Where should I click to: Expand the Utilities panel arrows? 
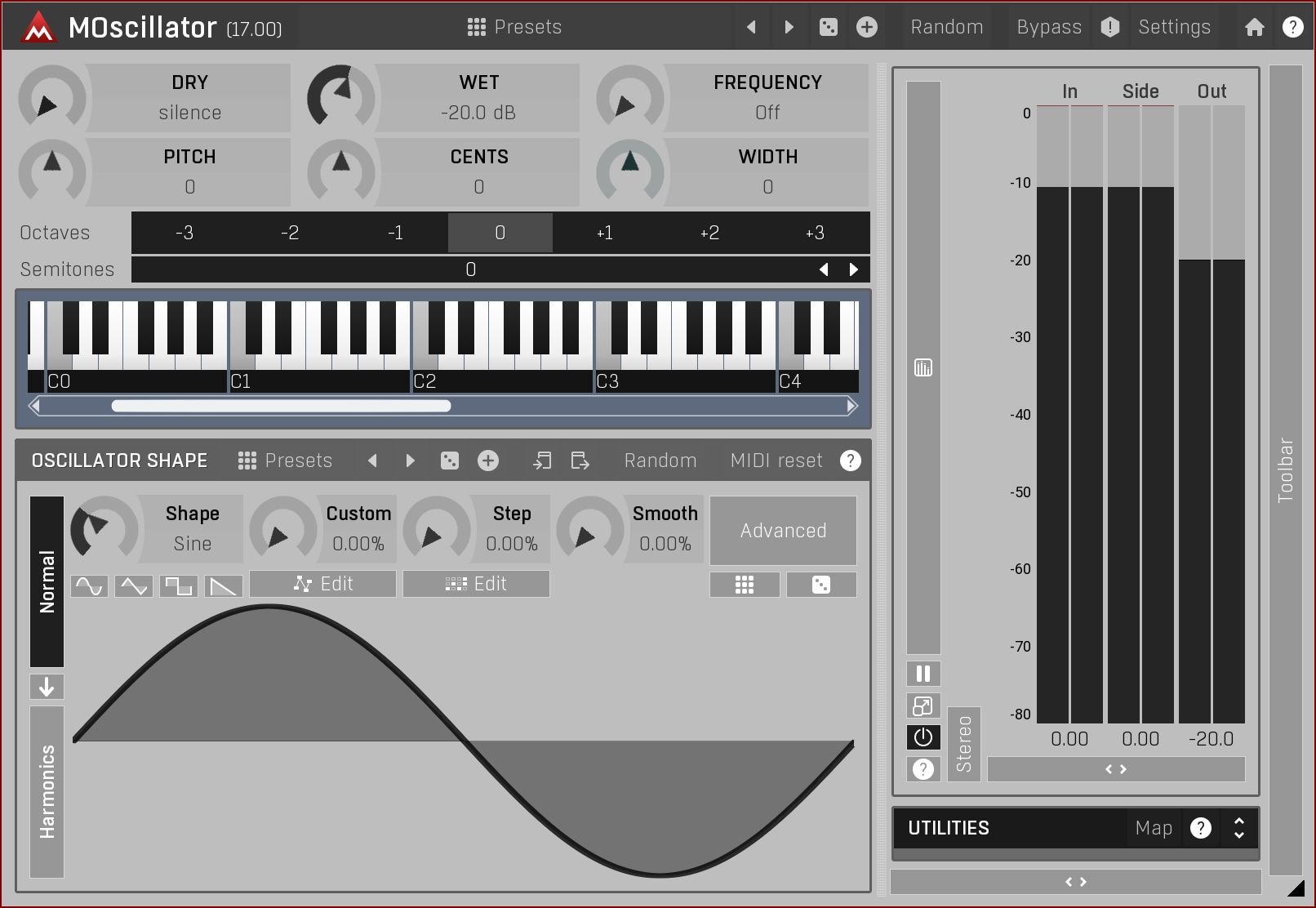click(x=1238, y=828)
